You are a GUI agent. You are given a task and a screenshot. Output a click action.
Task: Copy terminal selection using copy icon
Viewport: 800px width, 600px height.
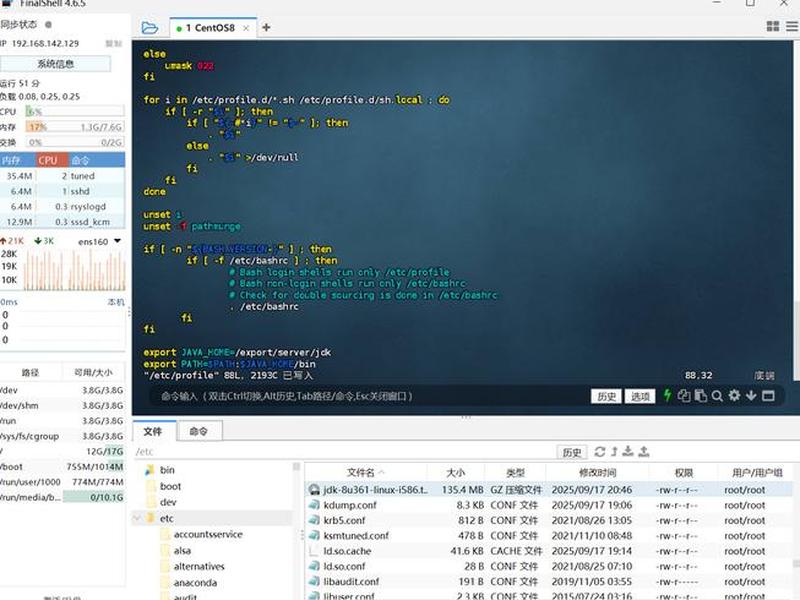[684, 395]
